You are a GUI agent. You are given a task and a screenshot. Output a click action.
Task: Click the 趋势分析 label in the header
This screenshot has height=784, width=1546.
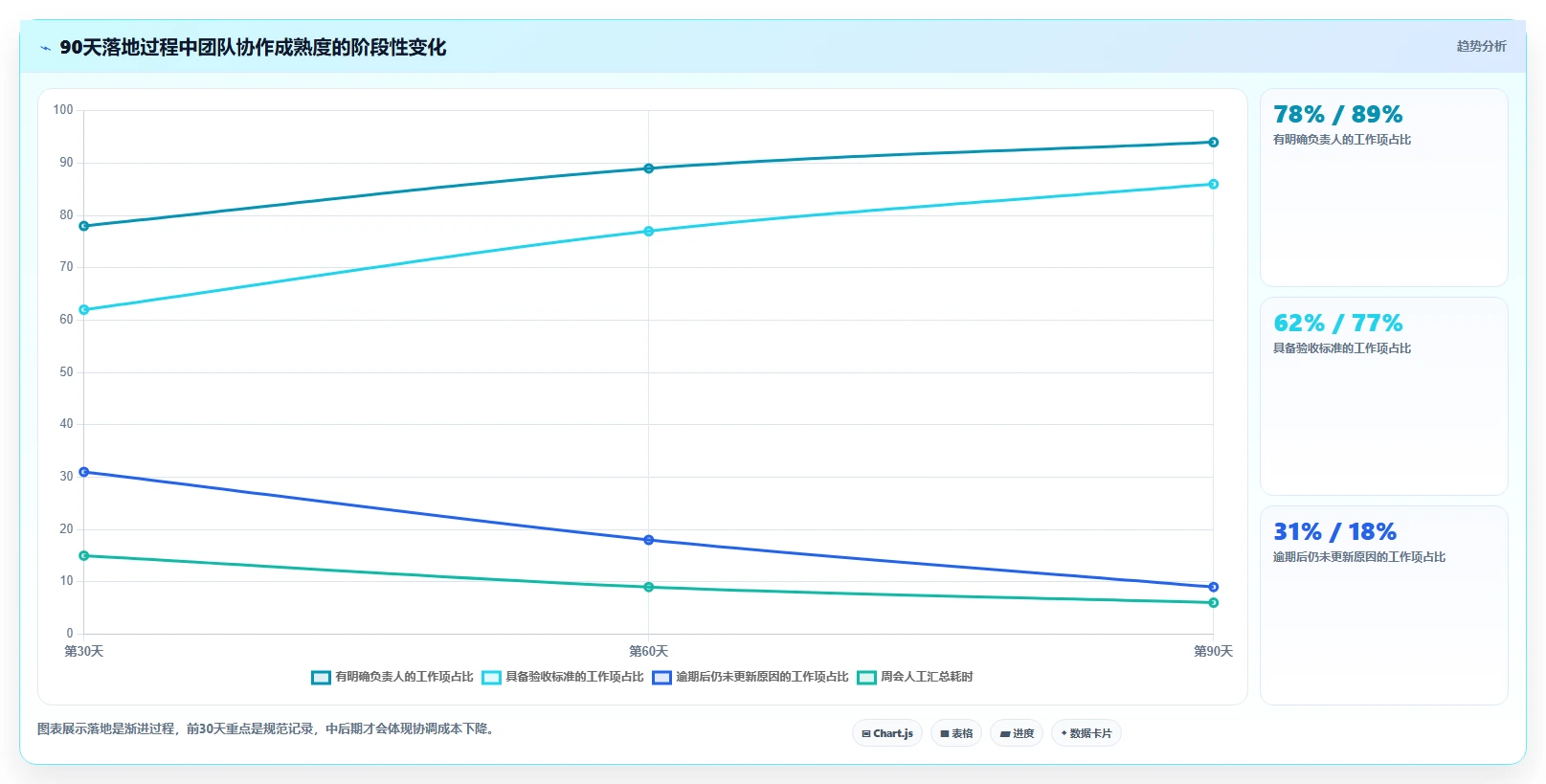(1481, 46)
